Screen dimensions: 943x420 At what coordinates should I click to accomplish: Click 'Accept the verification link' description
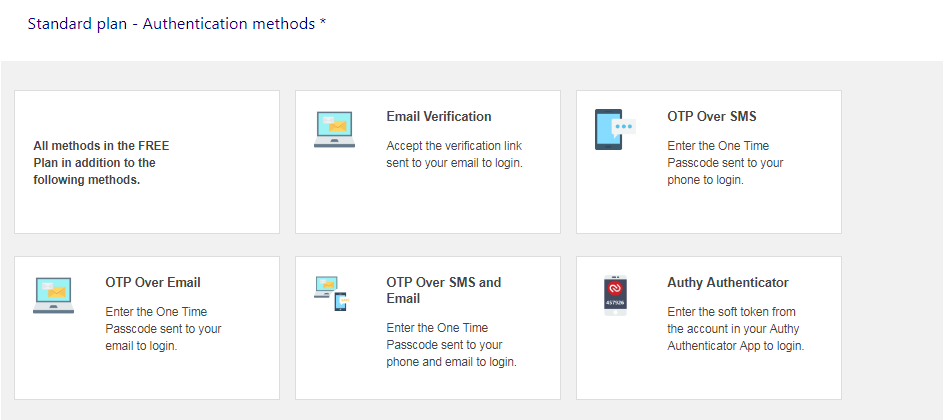[455, 154]
